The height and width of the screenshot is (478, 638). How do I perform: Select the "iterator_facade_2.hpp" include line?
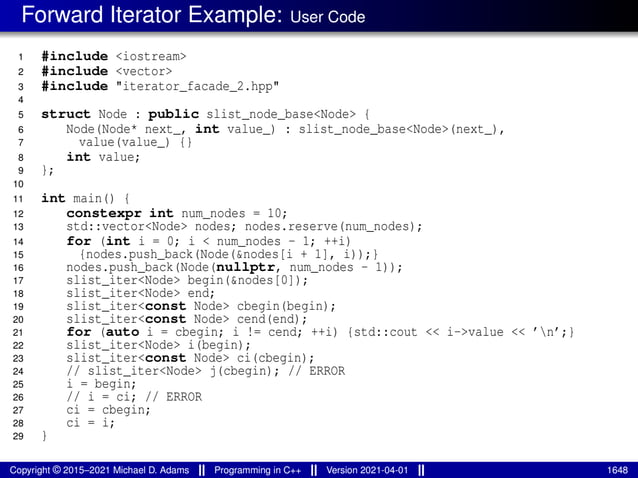160,86
